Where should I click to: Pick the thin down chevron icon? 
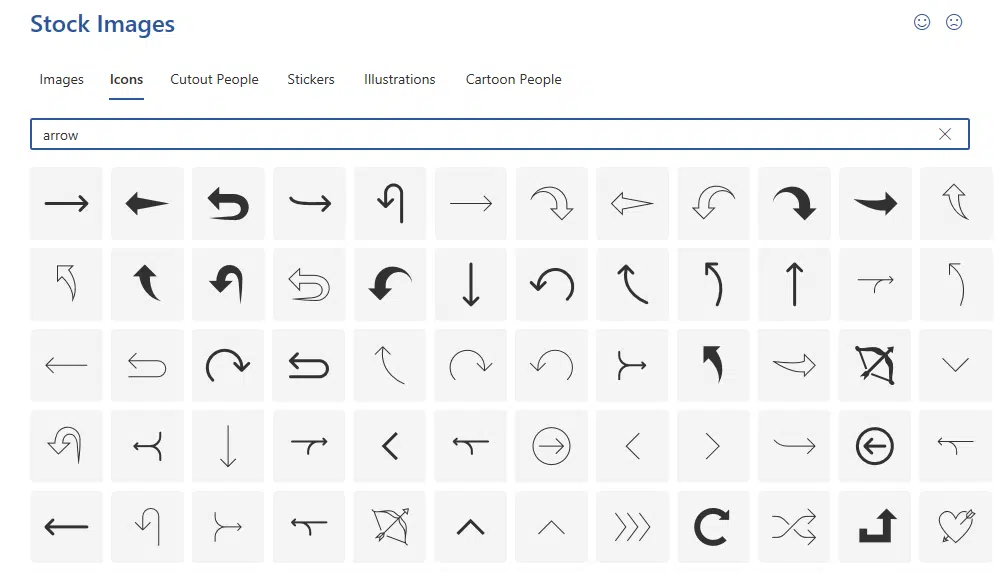[x=956, y=365]
